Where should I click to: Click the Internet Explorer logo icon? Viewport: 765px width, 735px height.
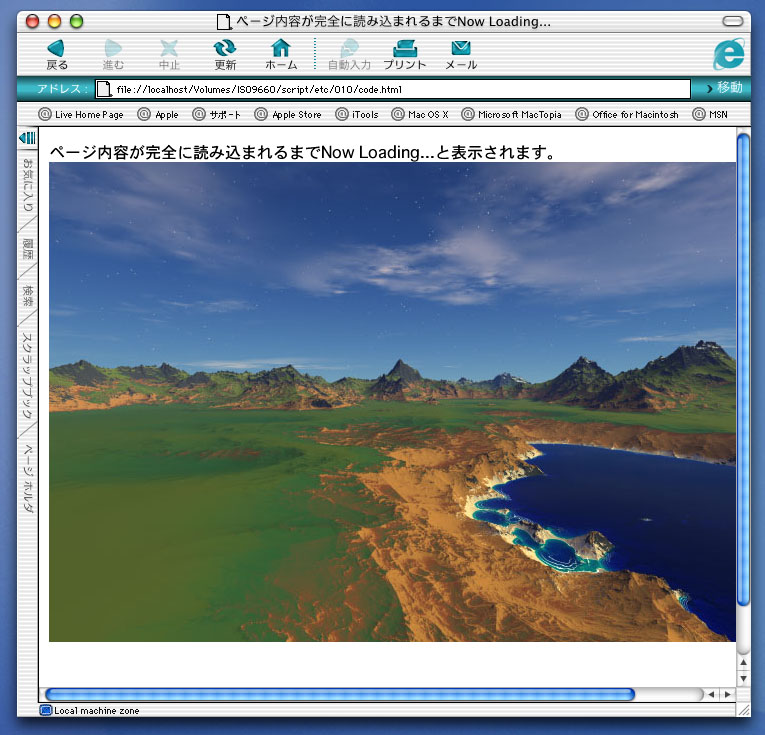729,53
